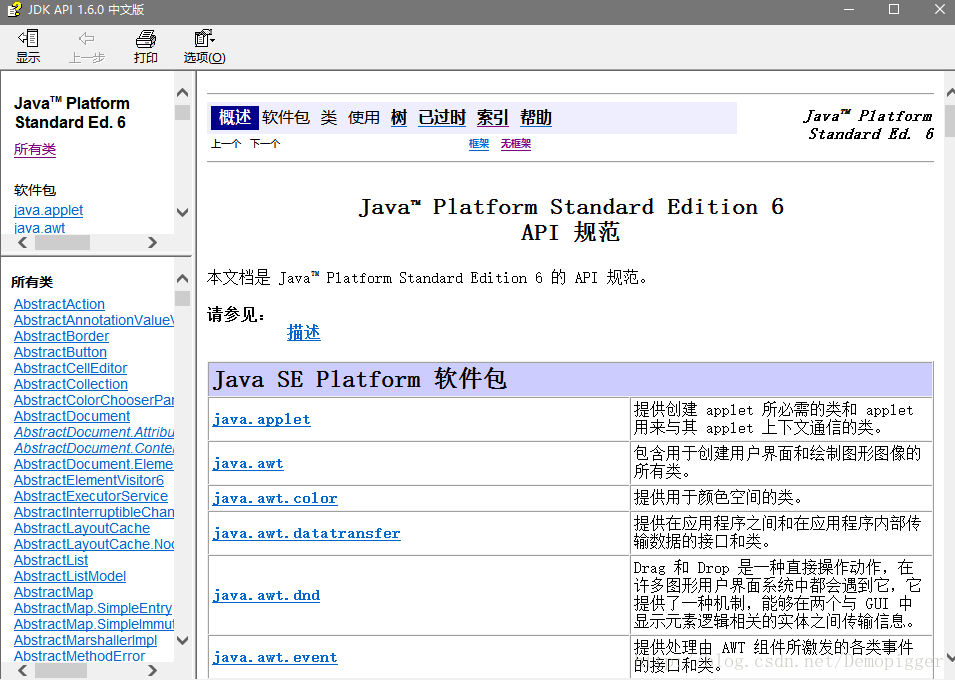Open the AbstractMap class link

tap(54, 592)
